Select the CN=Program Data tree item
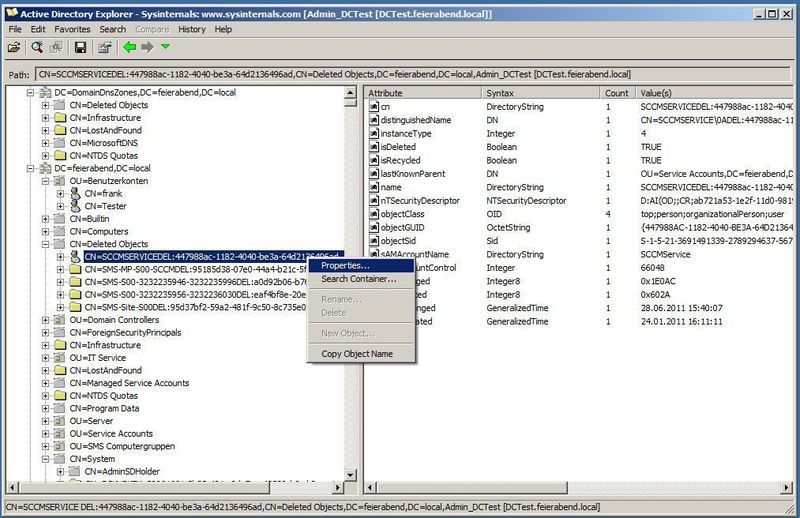 point(105,408)
